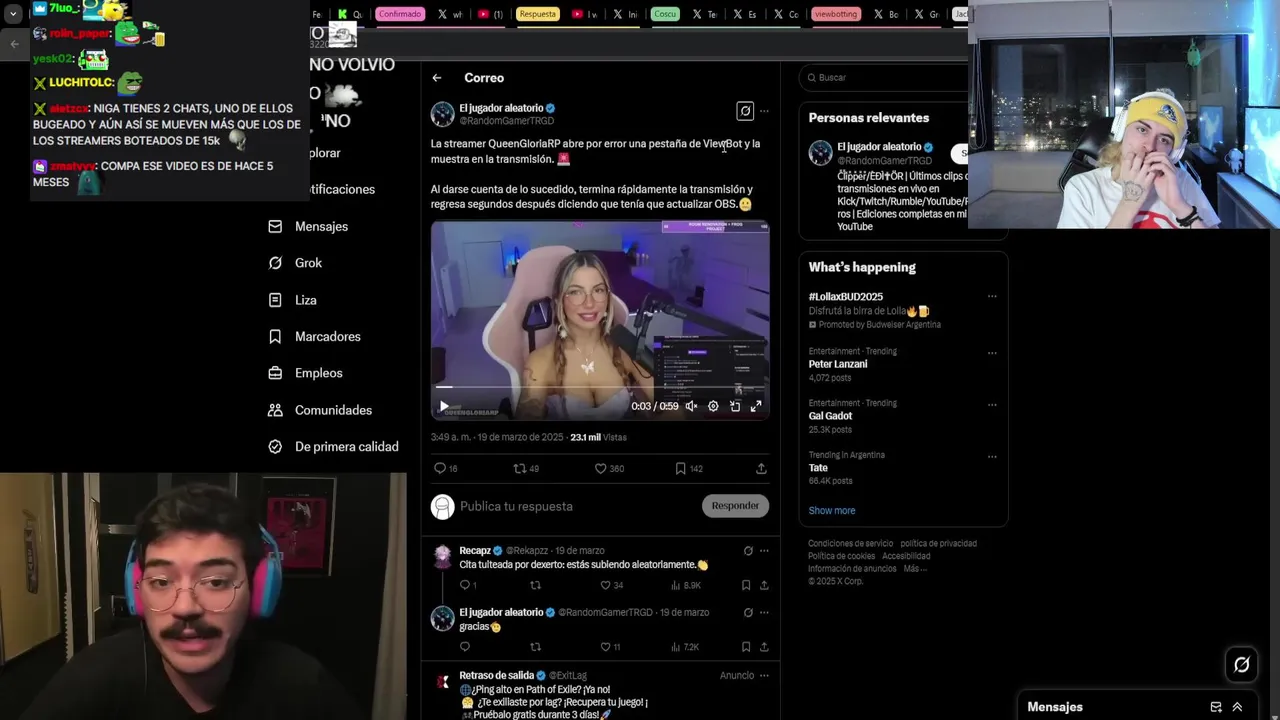Open Liza in the sidebar

292,300
